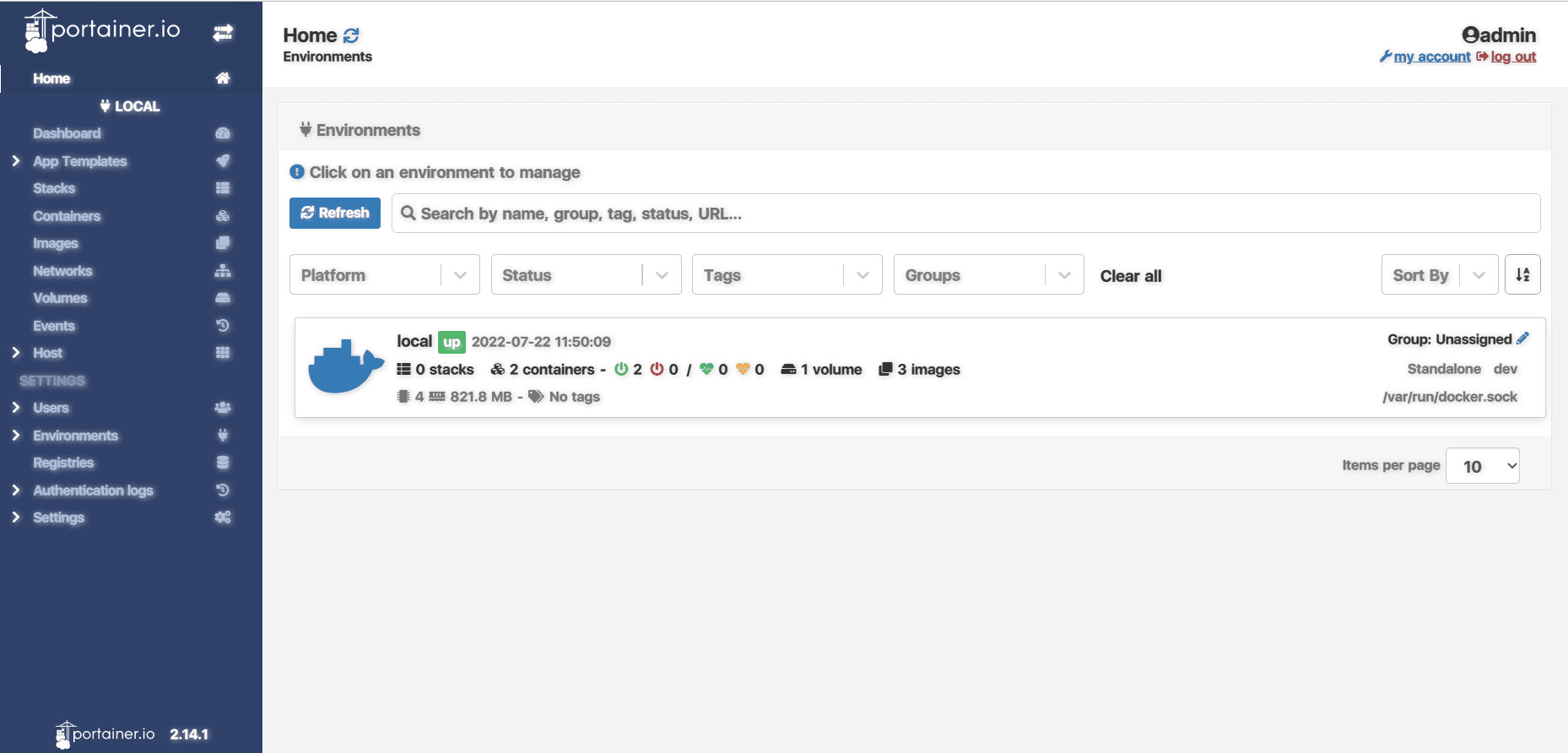Click the blue Refresh button
Viewport: 1568px width, 753px height.
(335, 213)
